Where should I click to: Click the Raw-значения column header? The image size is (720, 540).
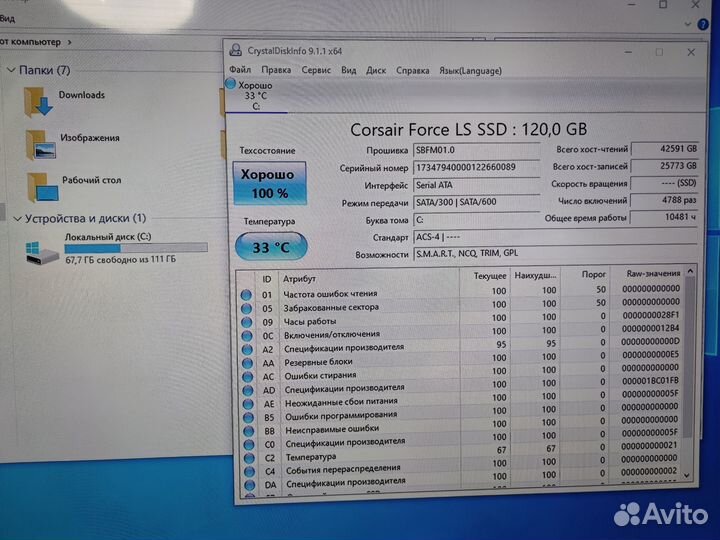653,273
